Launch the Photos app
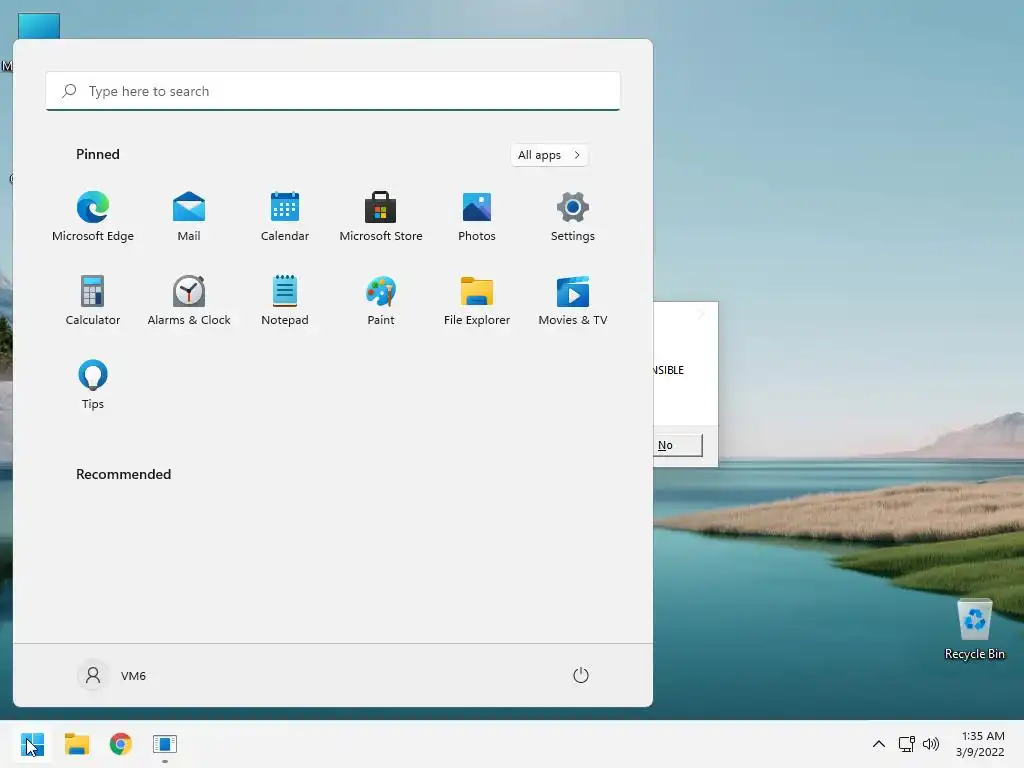This screenshot has width=1024, height=768. [x=477, y=217]
